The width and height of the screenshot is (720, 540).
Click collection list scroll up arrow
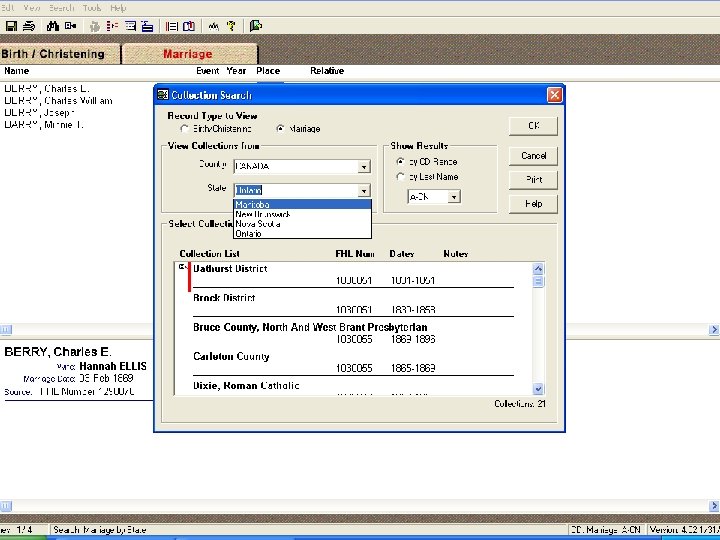pyautogui.click(x=538, y=269)
